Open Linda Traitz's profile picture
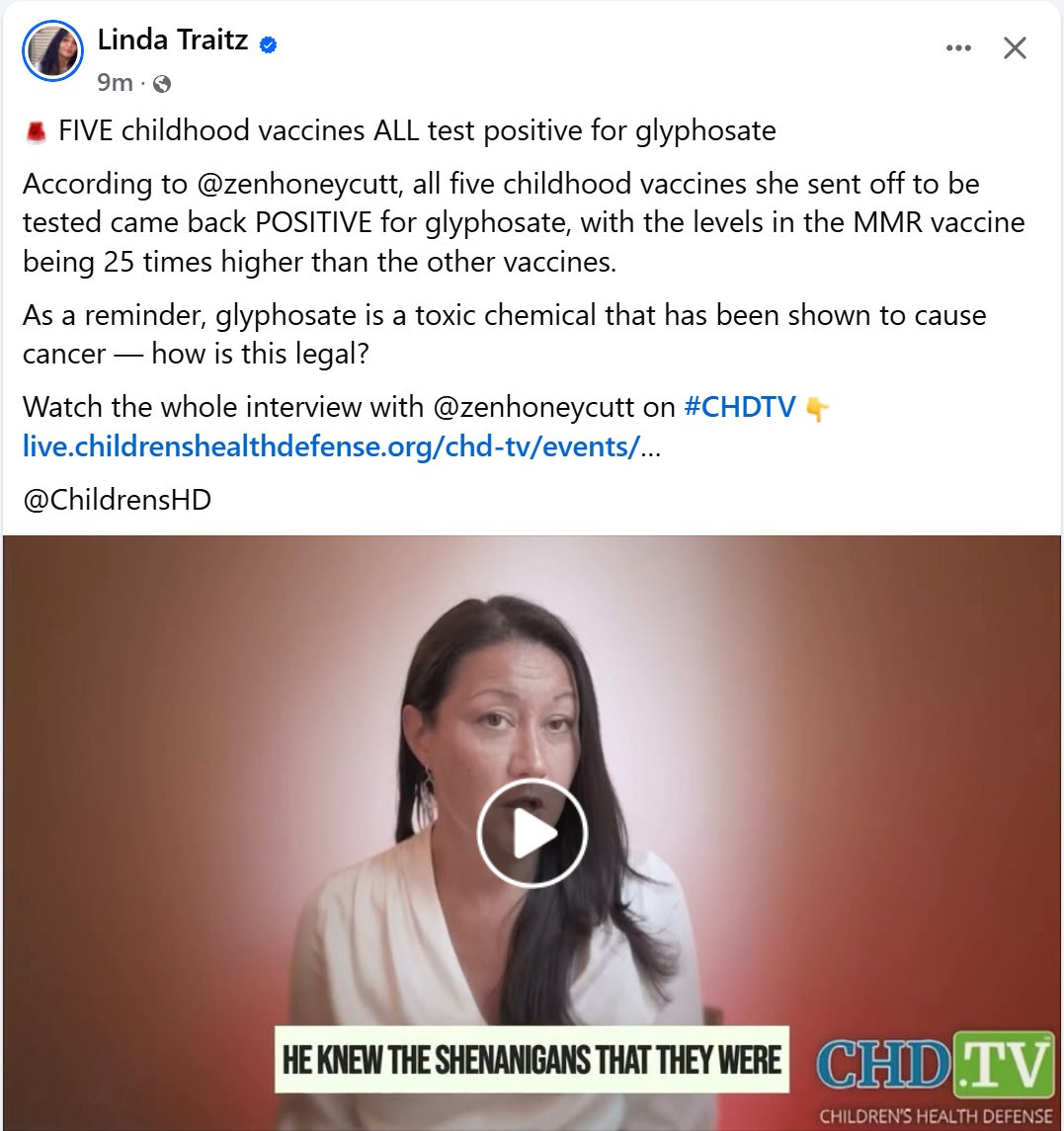Image resolution: width=1064 pixels, height=1131 pixels. click(x=52, y=50)
